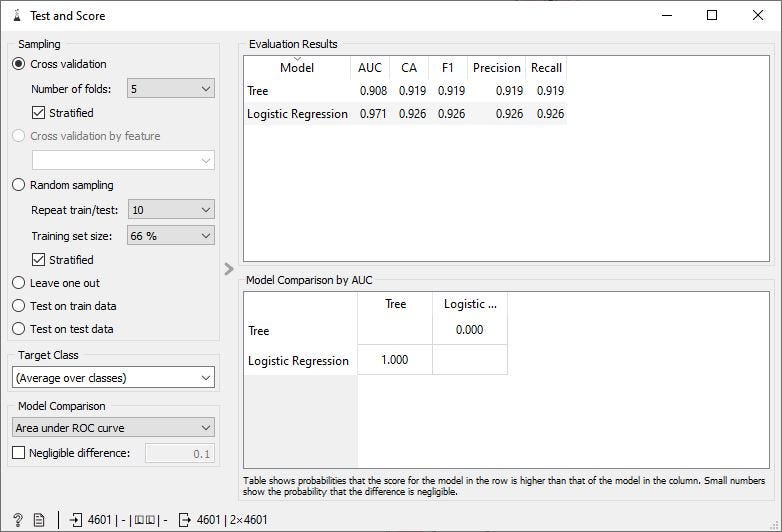Viewport: 782px width, 532px height.
Task: Select Logistic Regression row in Evaluation Results
Action: point(405,114)
